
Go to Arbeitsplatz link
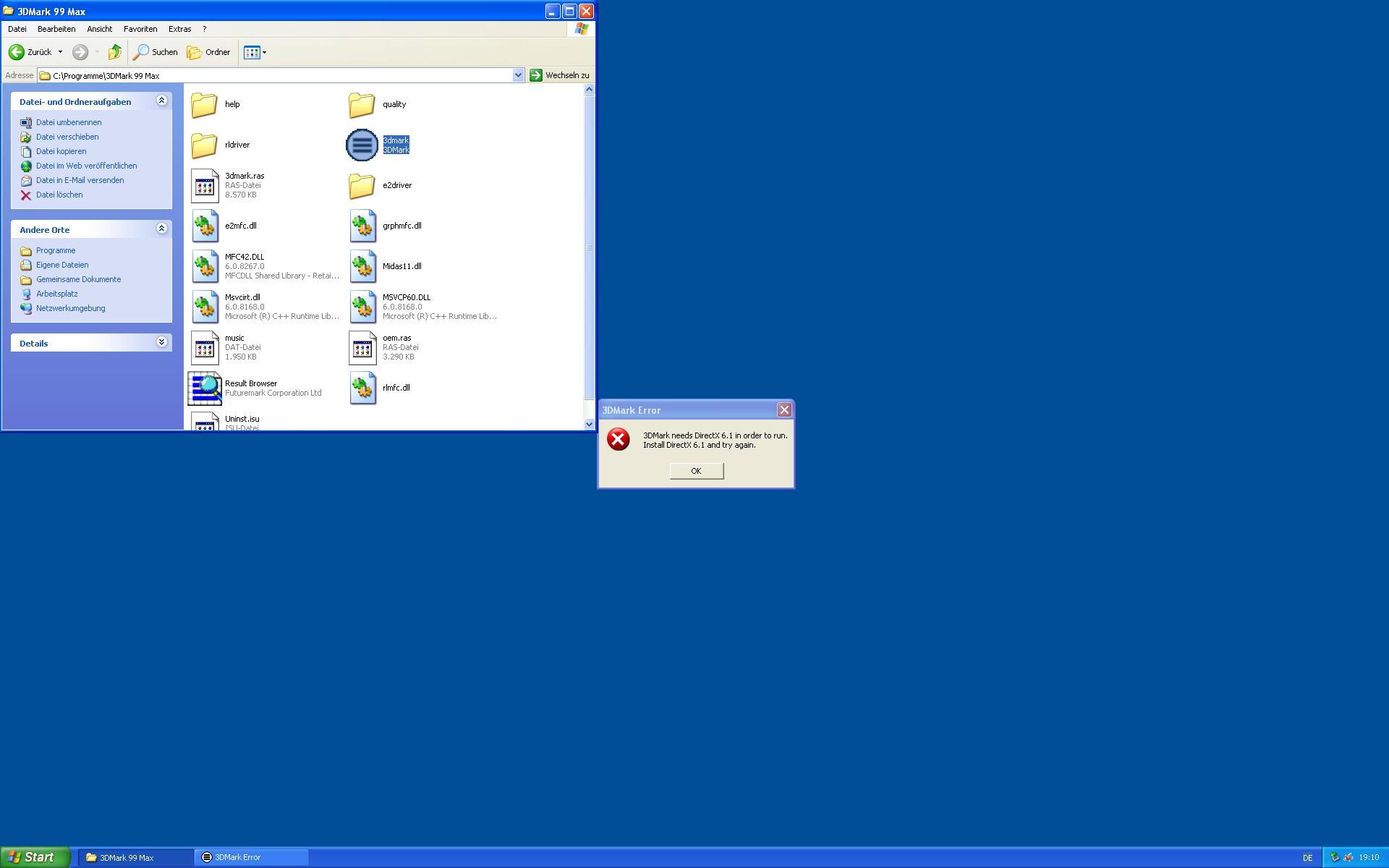(56, 294)
